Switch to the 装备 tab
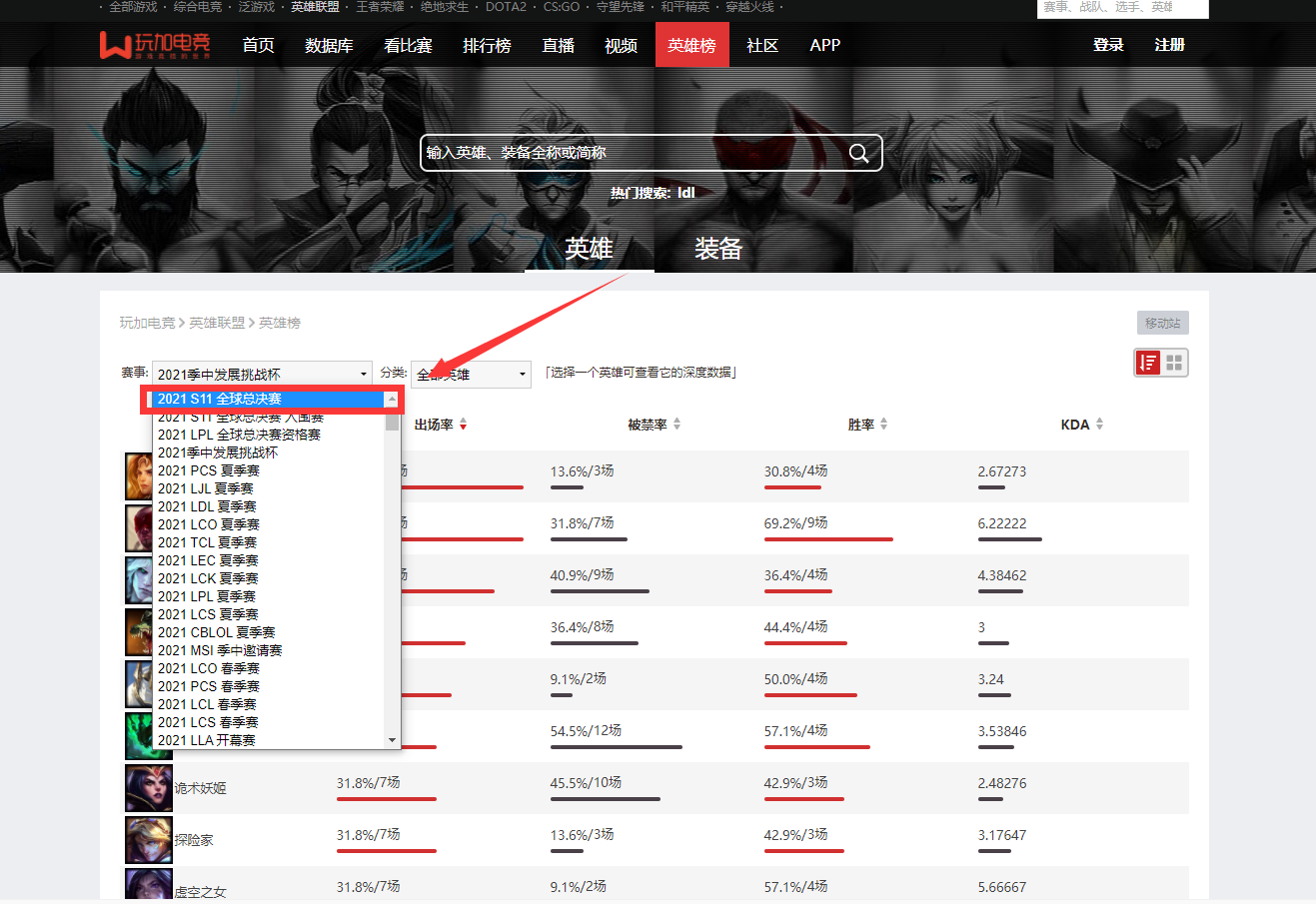1316x904 pixels. pos(718,248)
